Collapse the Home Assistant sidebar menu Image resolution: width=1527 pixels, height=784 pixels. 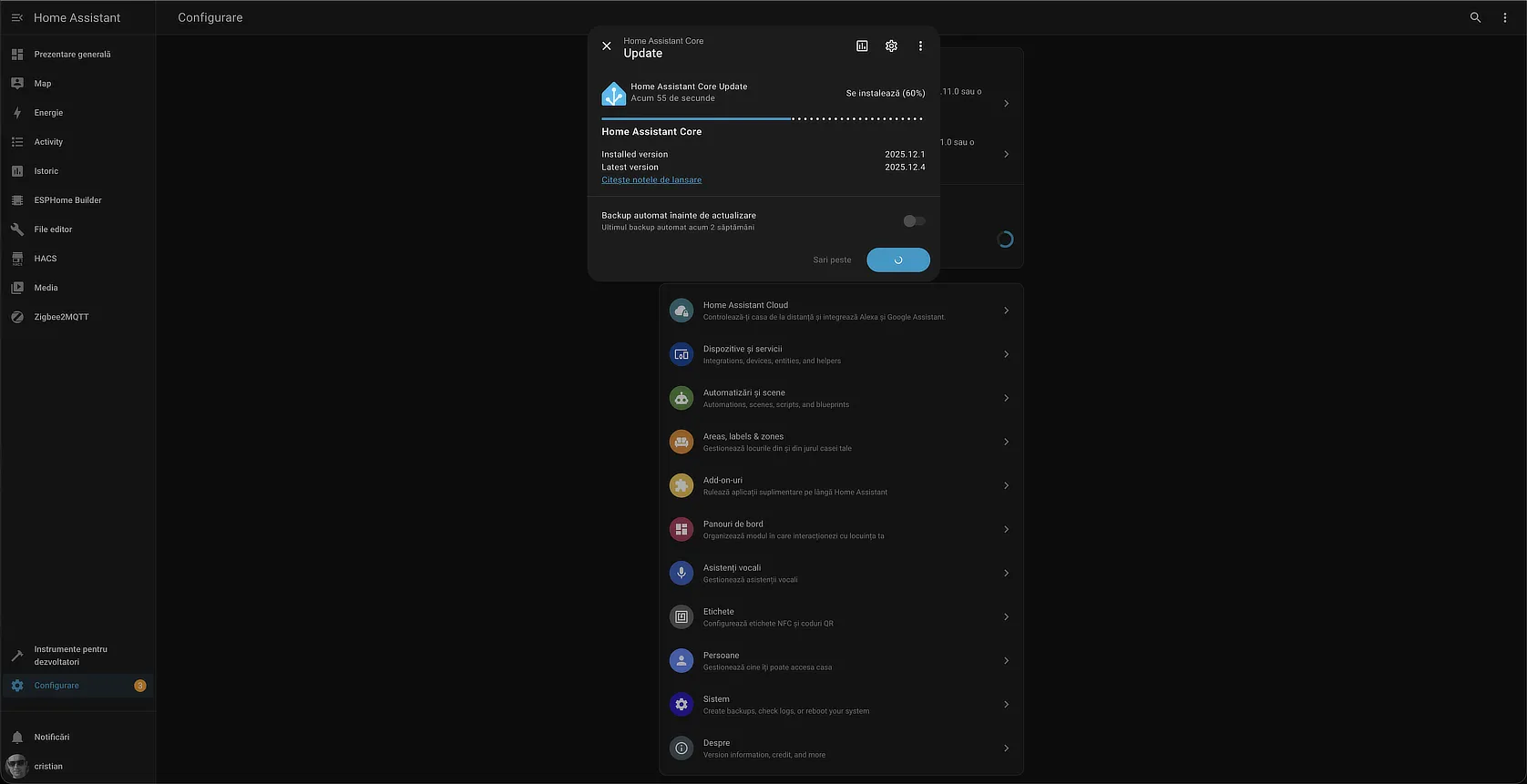[17, 17]
